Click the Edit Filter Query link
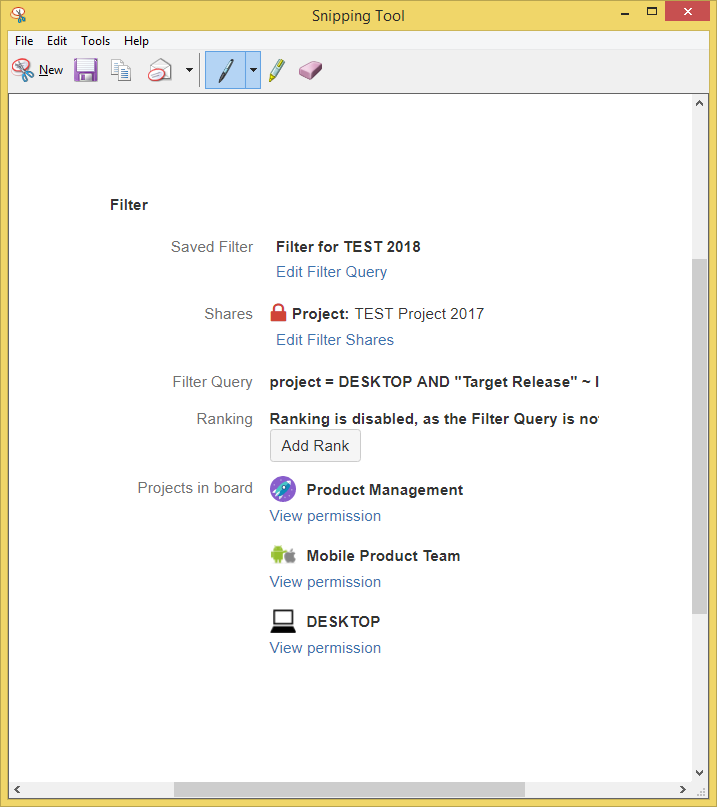The image size is (717, 807). pyautogui.click(x=331, y=272)
